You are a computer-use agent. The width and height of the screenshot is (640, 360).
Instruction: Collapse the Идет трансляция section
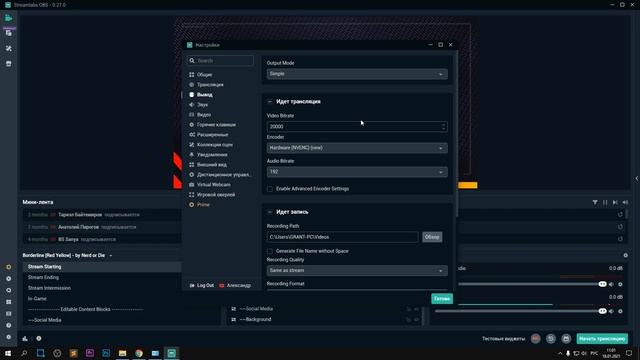[x=270, y=102]
